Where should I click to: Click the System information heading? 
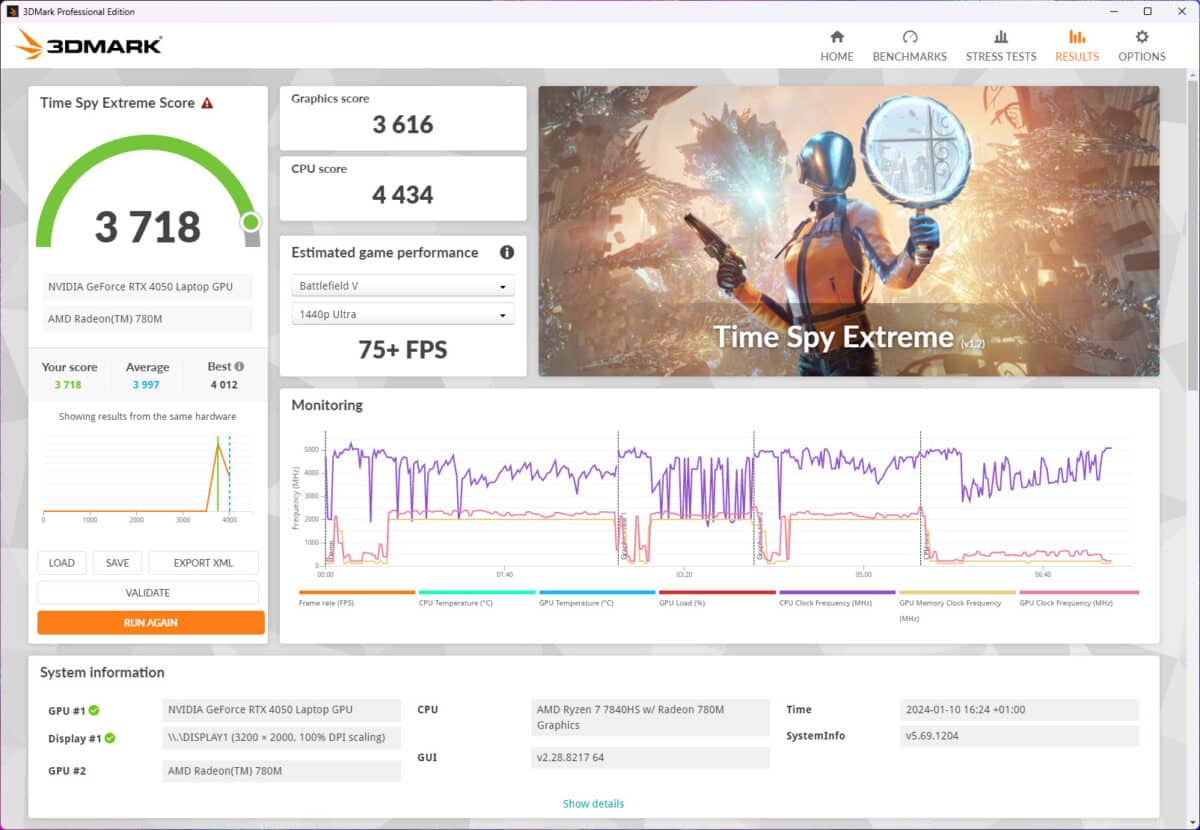coord(102,673)
